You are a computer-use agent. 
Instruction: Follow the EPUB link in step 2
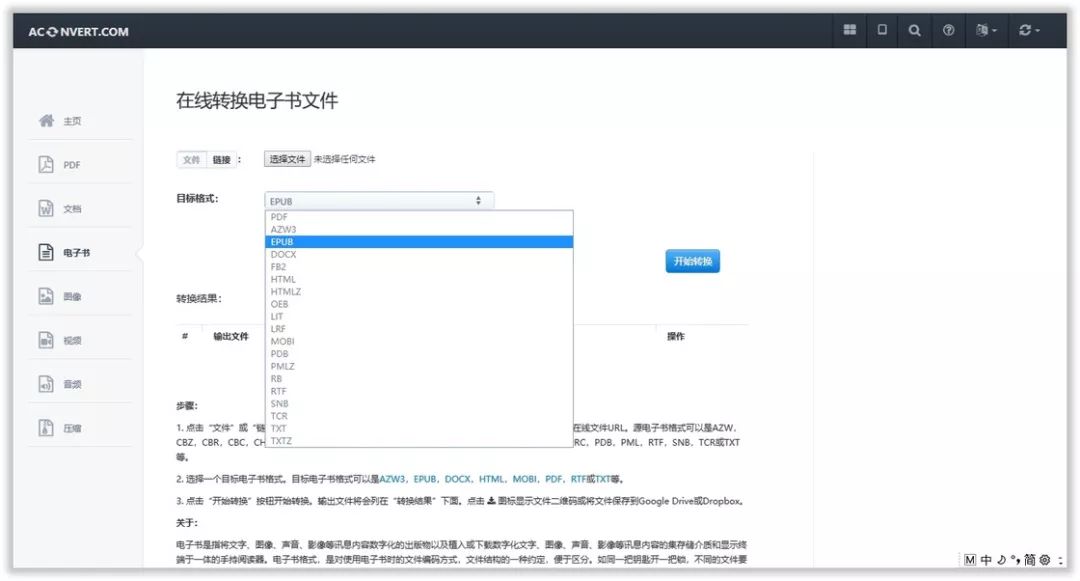click(x=425, y=479)
